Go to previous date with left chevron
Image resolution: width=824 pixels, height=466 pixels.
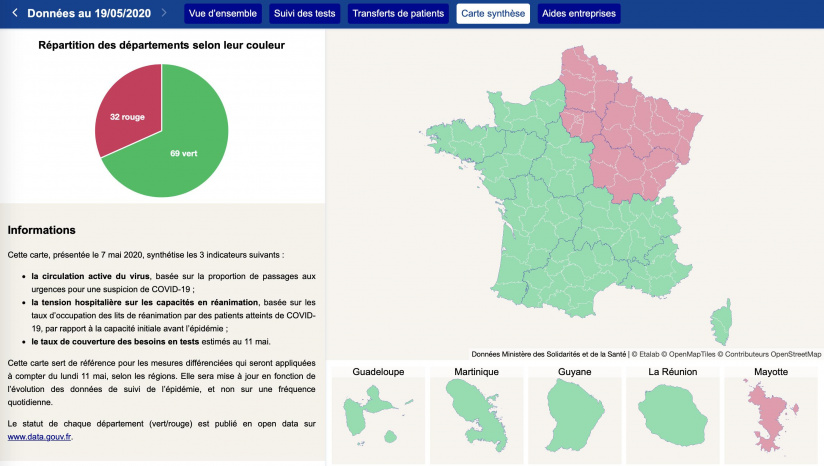(x=14, y=14)
